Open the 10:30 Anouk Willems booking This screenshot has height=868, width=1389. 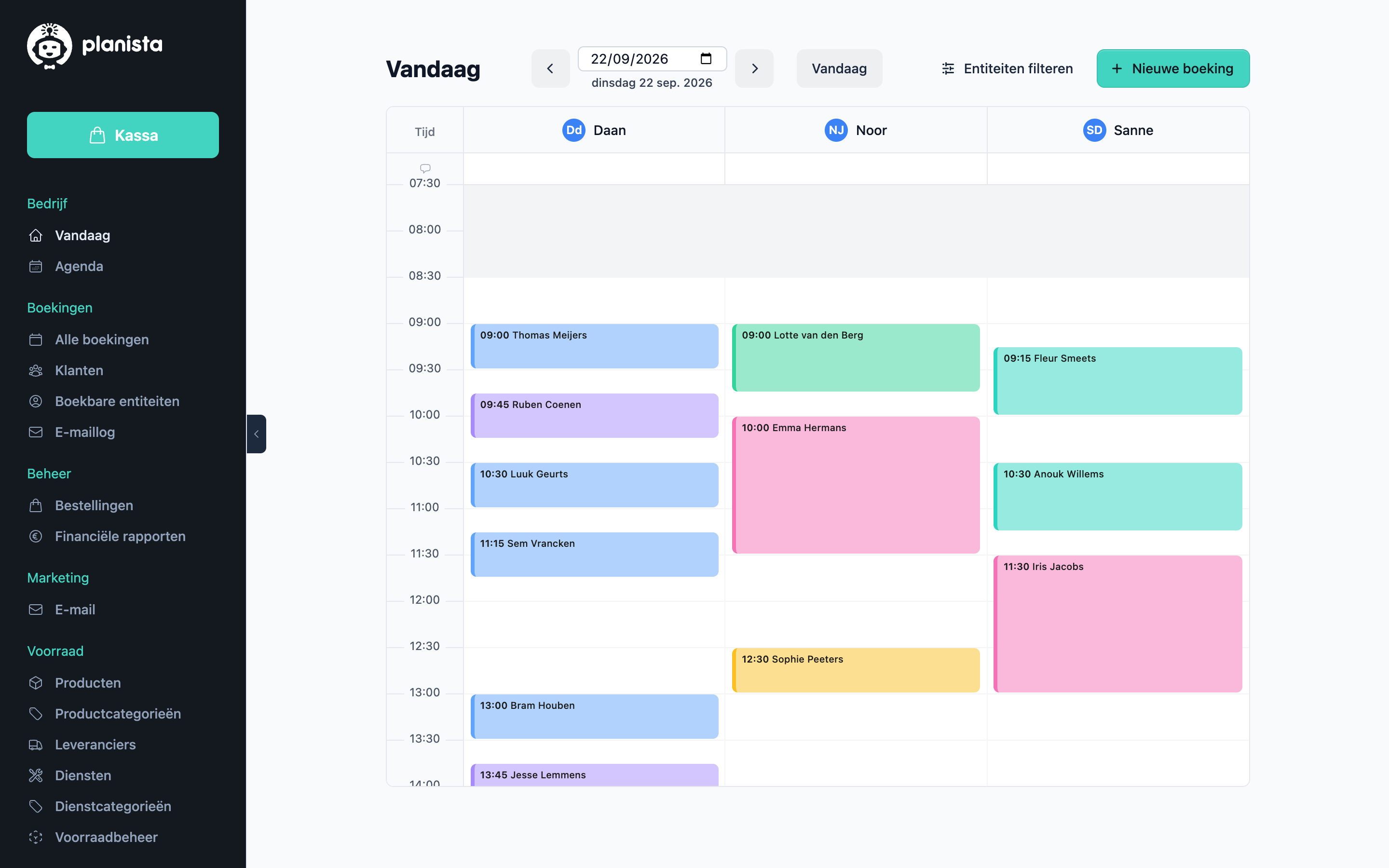click(x=1118, y=497)
